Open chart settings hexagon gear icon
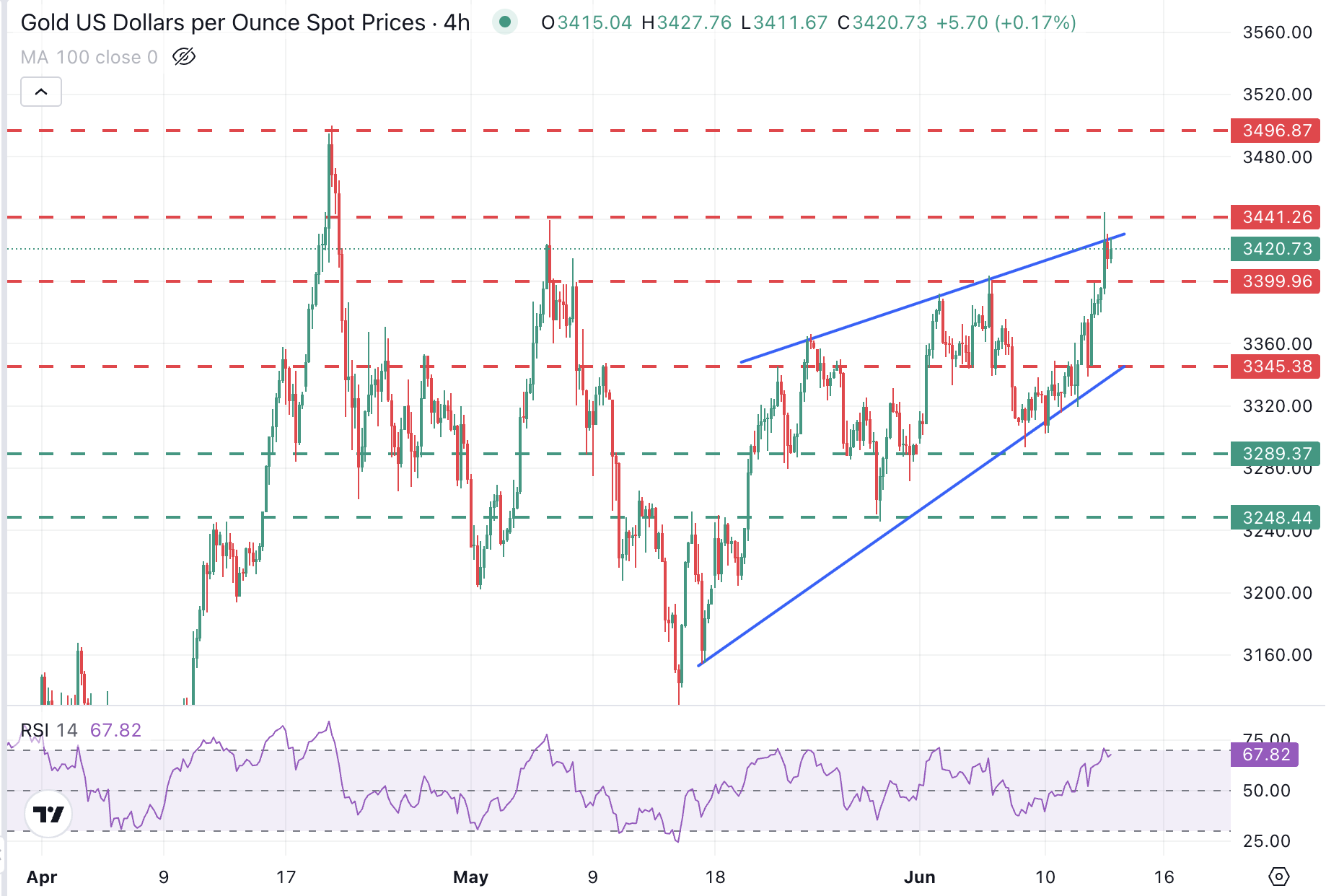Viewport: 1326px width, 896px height. tap(1278, 877)
